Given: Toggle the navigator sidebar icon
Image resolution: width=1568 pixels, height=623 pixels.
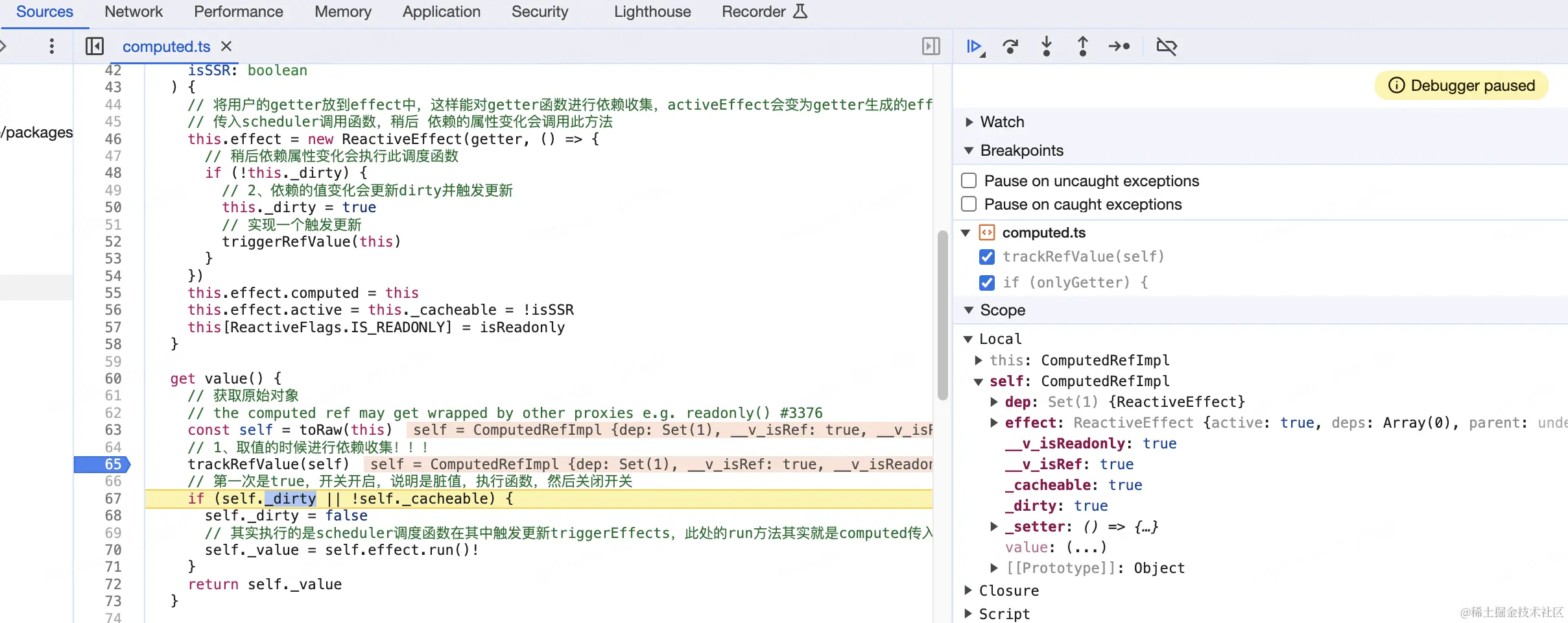Looking at the screenshot, I should pos(94,46).
